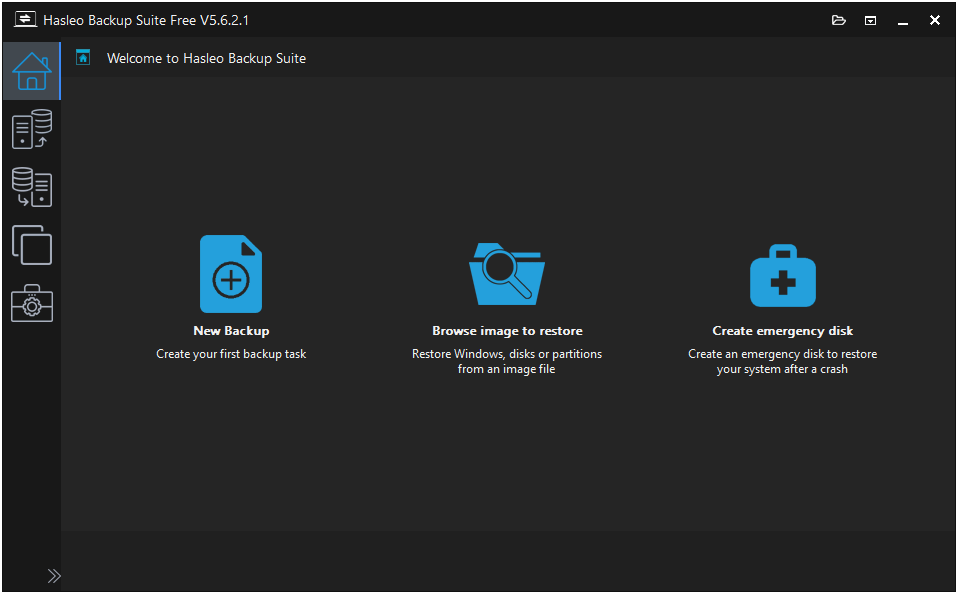Open the Tools briefcase section in the sidebar

(32, 303)
